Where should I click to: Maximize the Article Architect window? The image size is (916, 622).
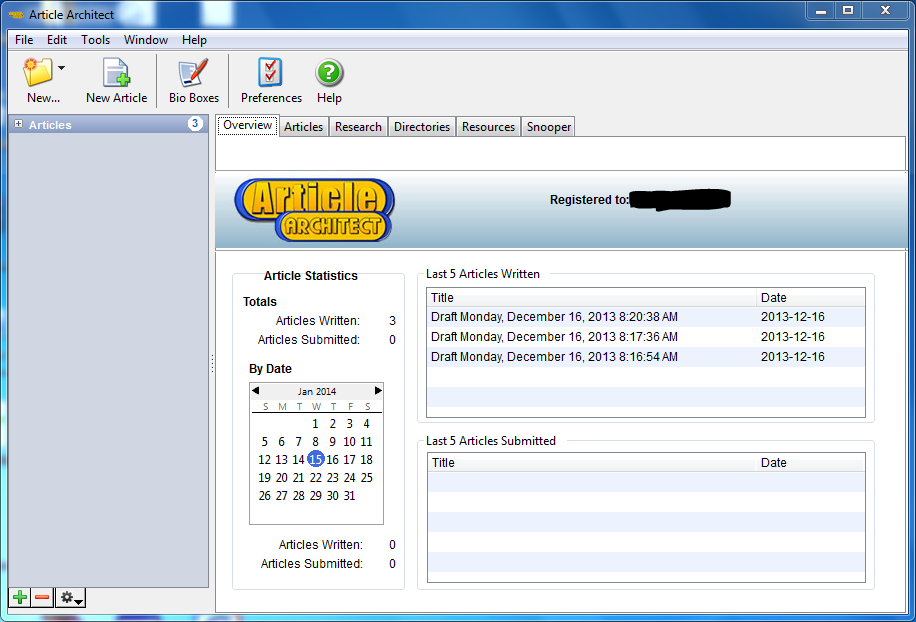coord(848,11)
